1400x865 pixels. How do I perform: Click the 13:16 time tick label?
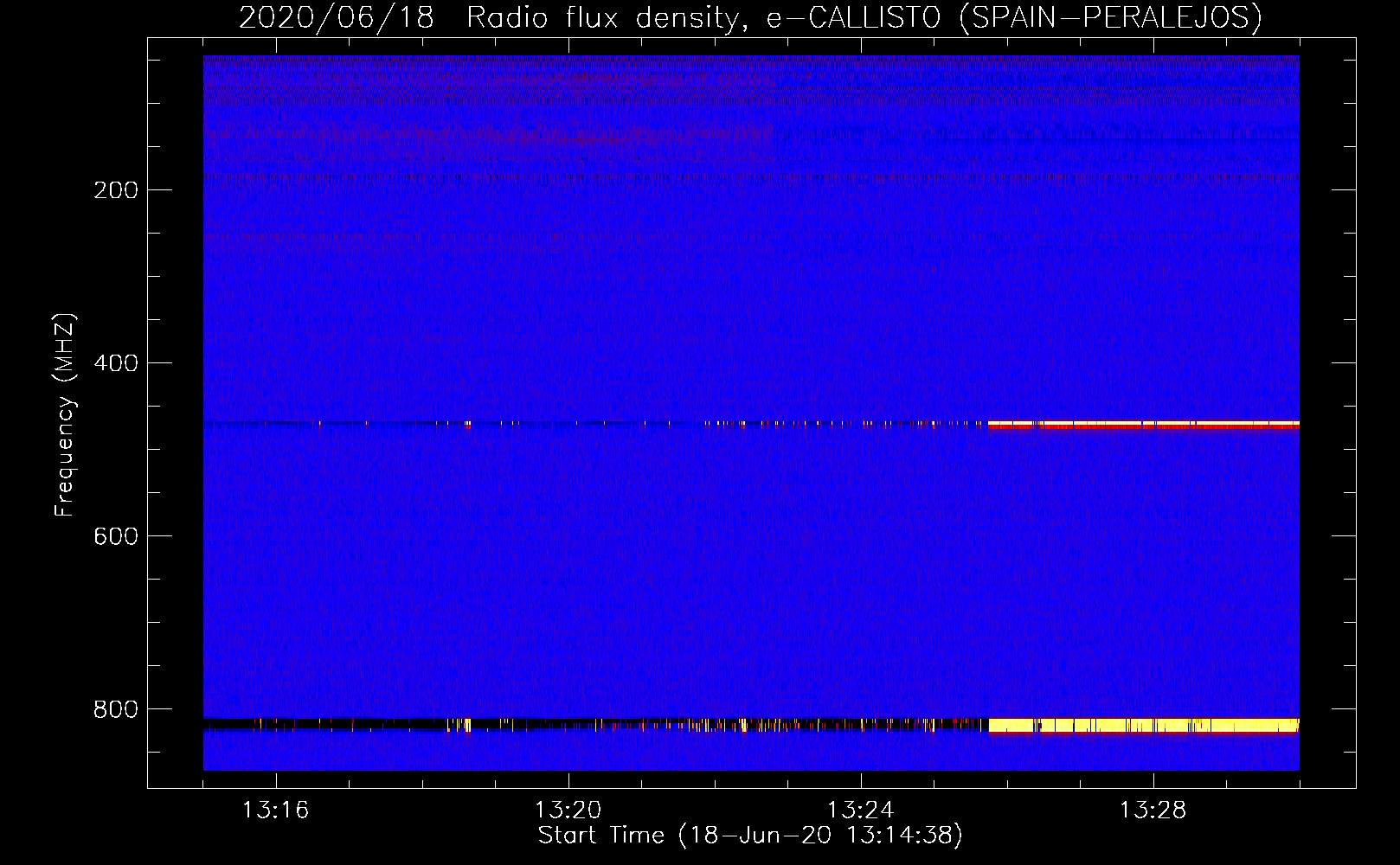pyautogui.click(x=275, y=811)
